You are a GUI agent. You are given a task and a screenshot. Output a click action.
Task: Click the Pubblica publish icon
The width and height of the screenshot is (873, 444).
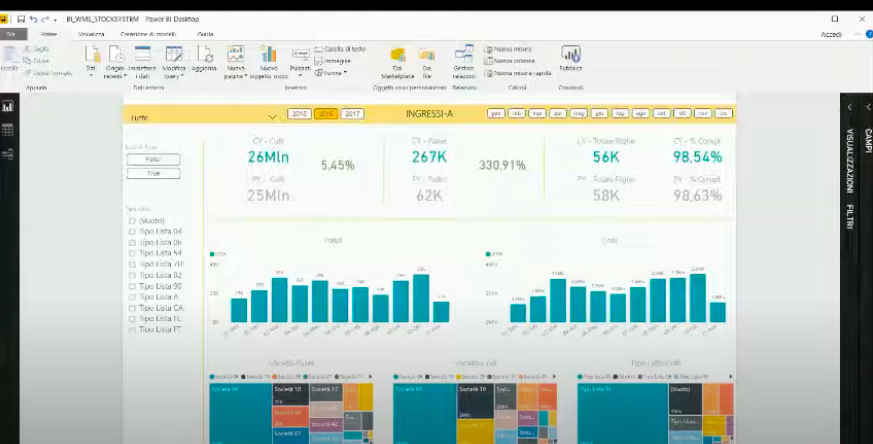click(x=571, y=55)
